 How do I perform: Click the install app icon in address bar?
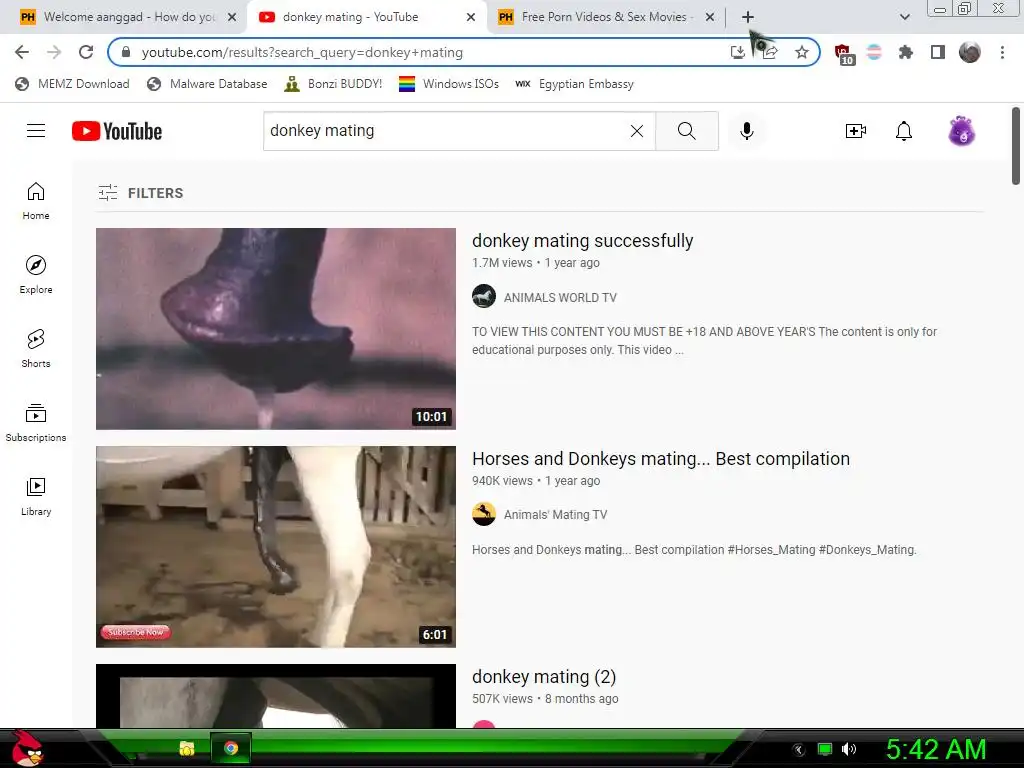point(737,52)
